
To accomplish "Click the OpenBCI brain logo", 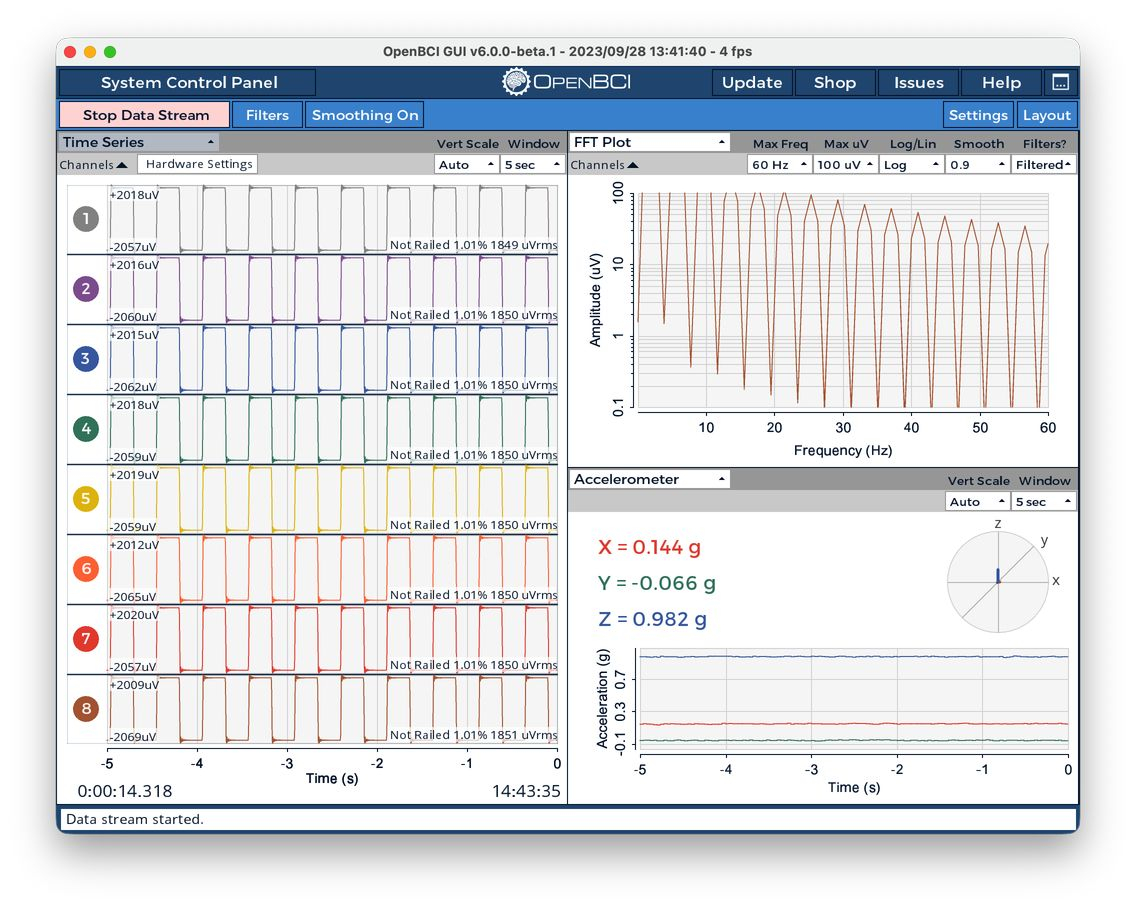I will pyautogui.click(x=516, y=82).
